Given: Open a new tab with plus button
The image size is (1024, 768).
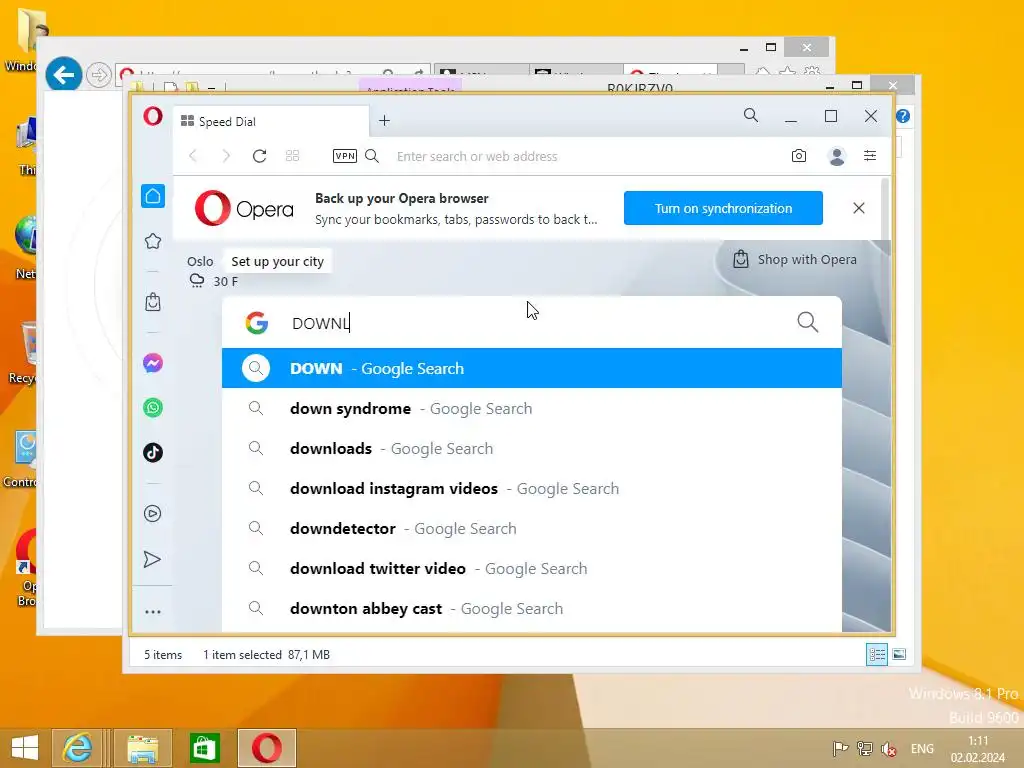Looking at the screenshot, I should (x=385, y=121).
